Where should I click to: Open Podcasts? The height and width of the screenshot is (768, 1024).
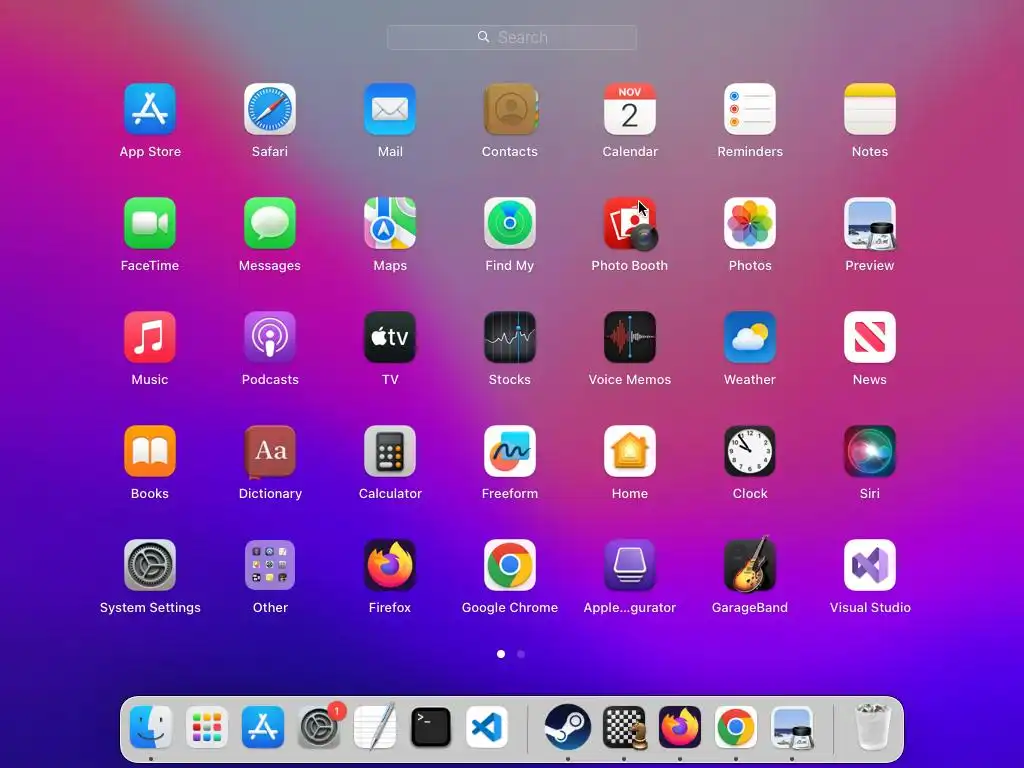[x=270, y=337]
